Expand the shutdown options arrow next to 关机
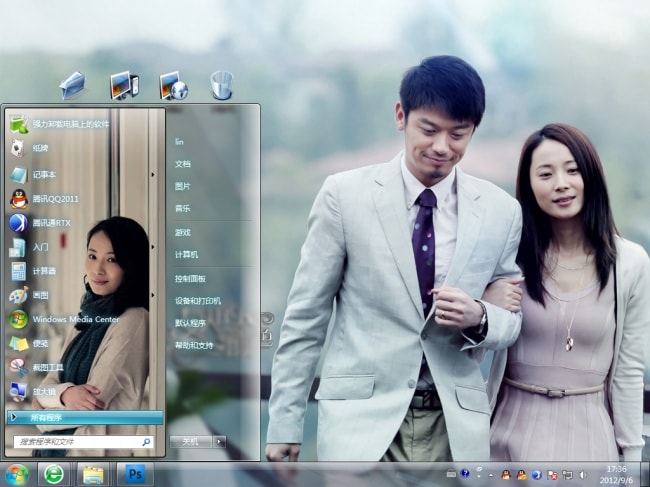This screenshot has width=650, height=487. point(220,441)
